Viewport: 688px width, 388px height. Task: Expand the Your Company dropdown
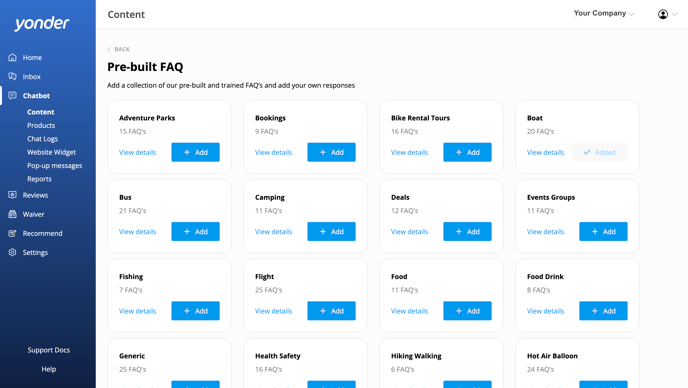(x=604, y=14)
